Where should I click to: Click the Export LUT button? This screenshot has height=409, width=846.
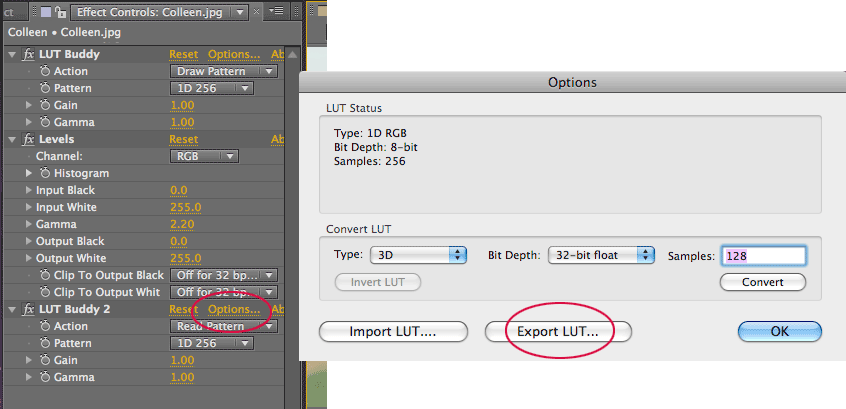(558, 331)
